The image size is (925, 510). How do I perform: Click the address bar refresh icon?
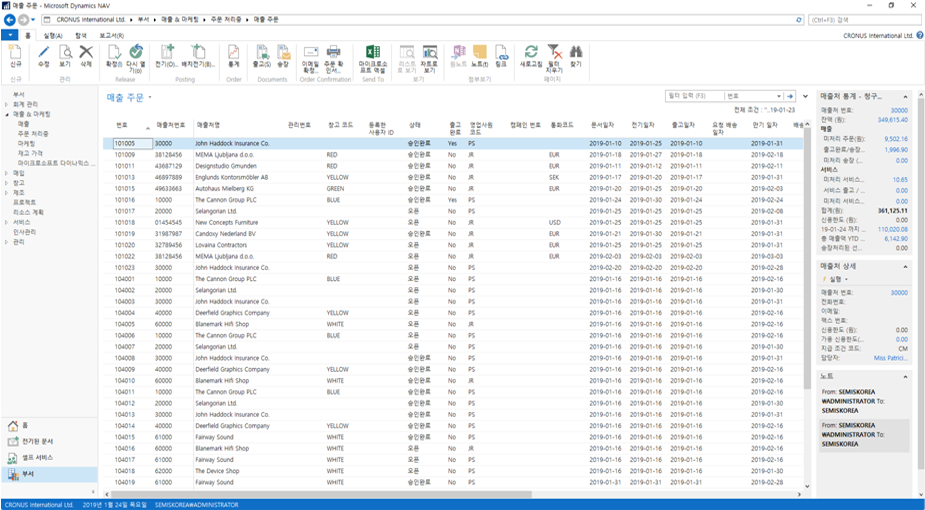pyautogui.click(x=799, y=19)
